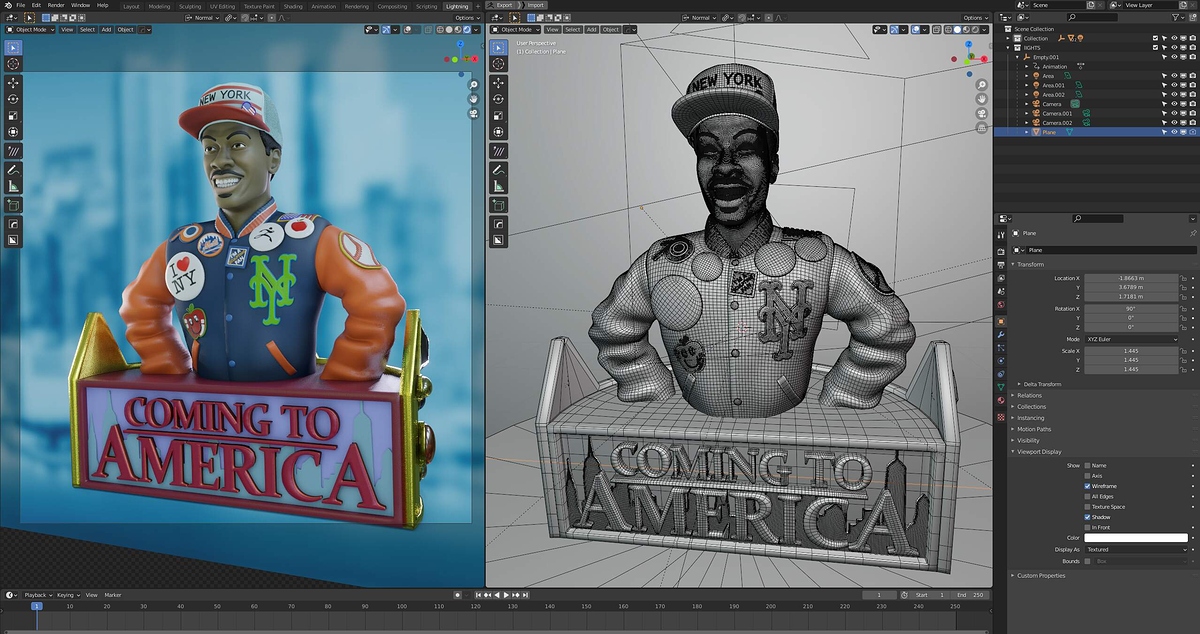Open the File menu
1200x634 pixels.
pos(20,5)
